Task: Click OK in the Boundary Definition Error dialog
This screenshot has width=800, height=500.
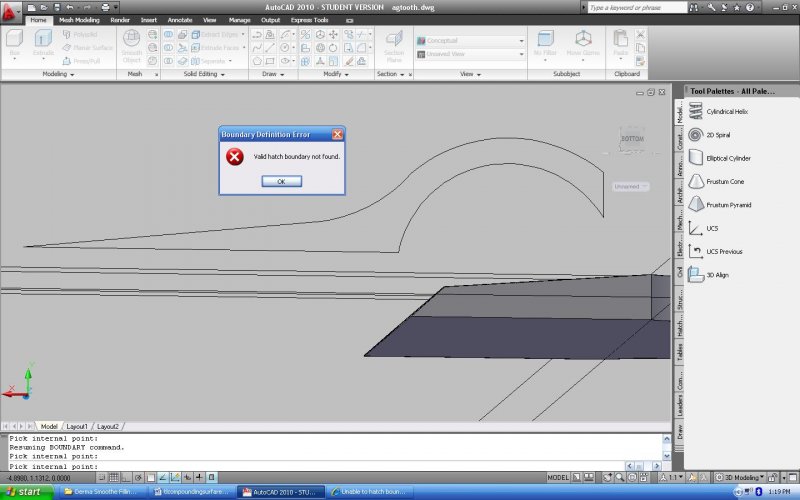Action: pos(281,181)
